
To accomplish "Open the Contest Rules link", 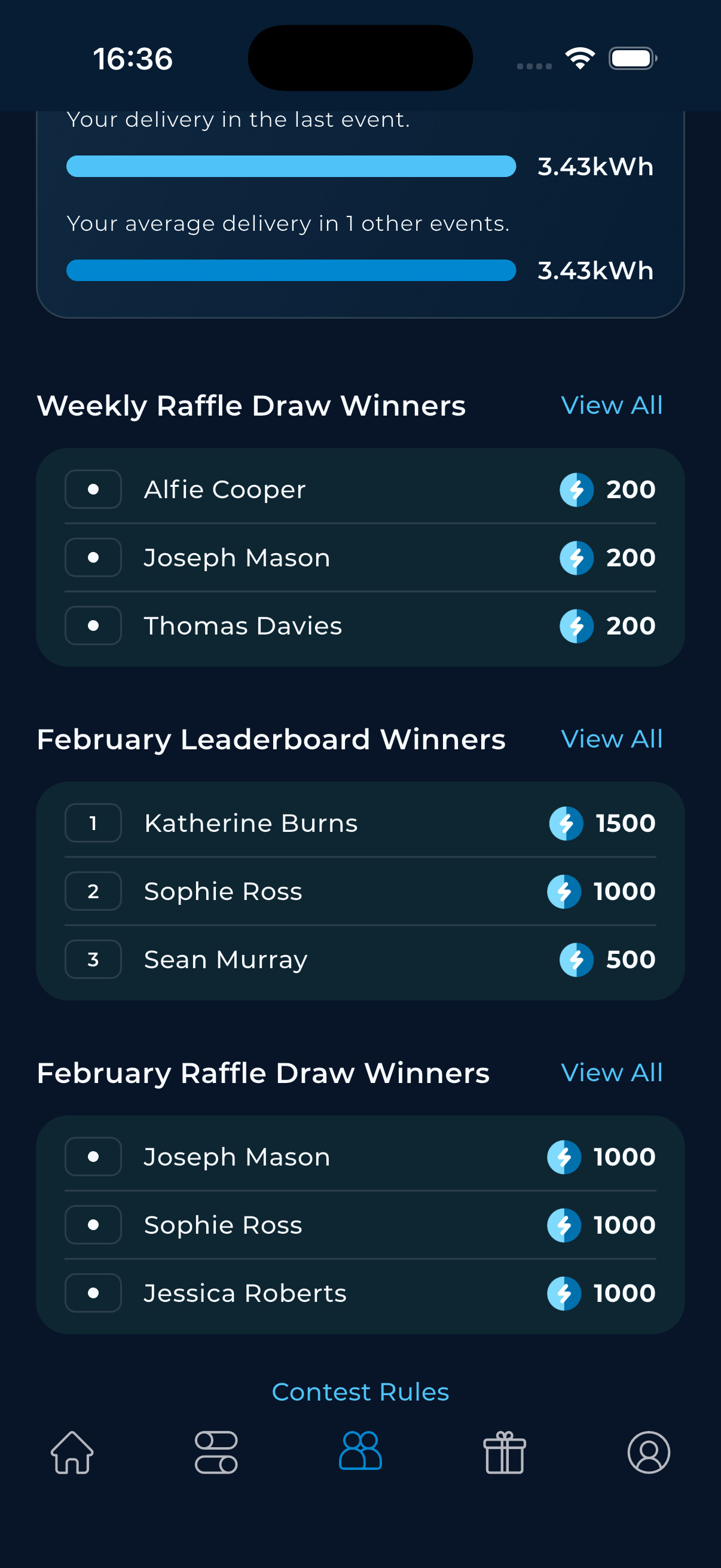I will [x=360, y=1392].
